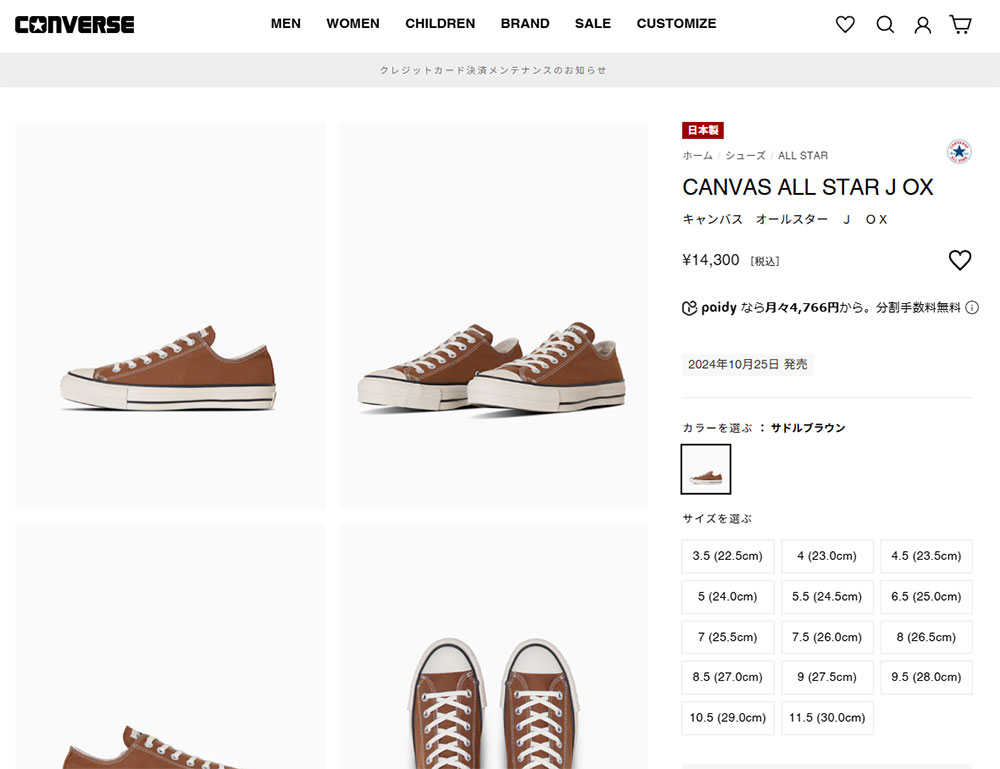Click the CANVAS ALL STAR J OX title

pos(808,187)
